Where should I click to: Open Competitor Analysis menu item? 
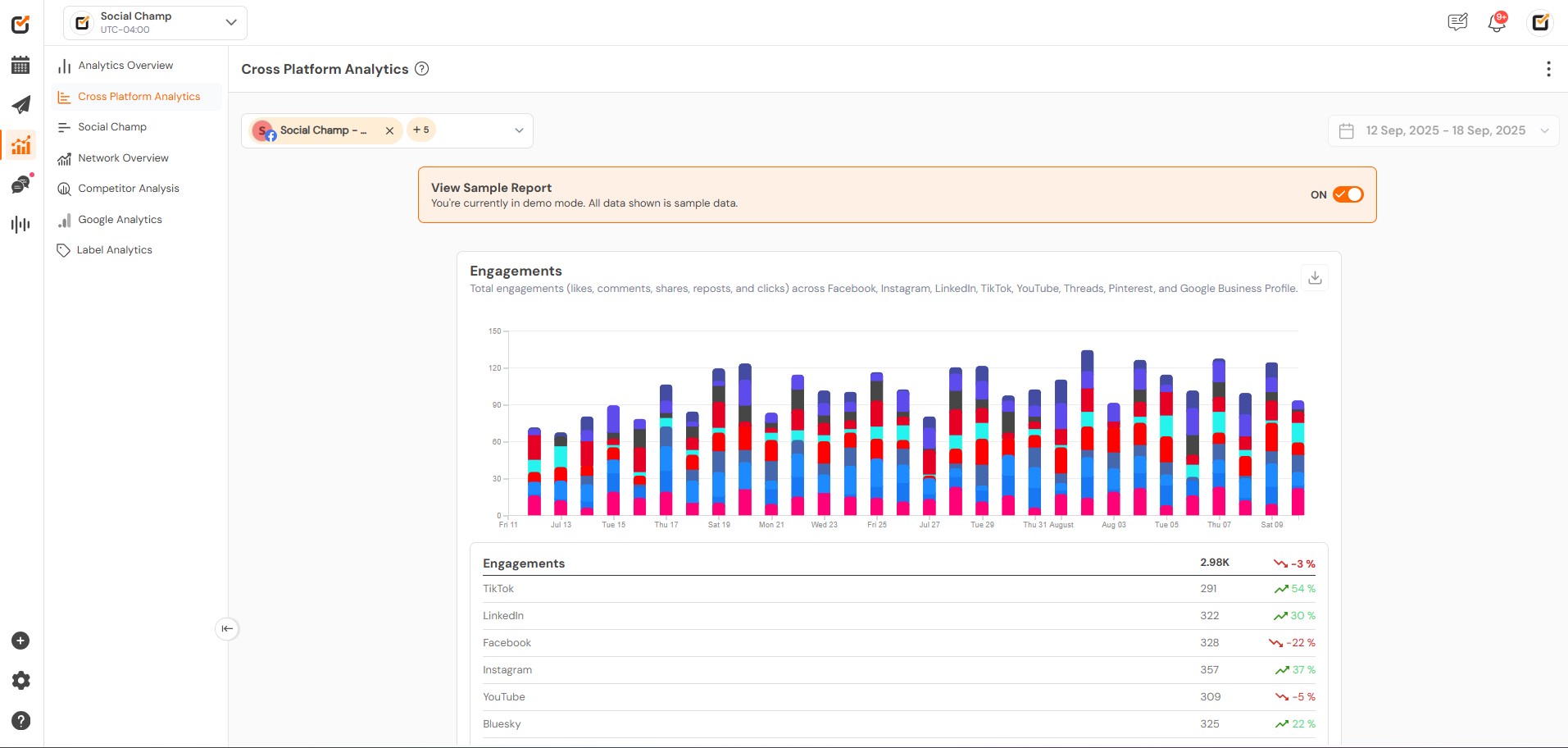coord(129,189)
